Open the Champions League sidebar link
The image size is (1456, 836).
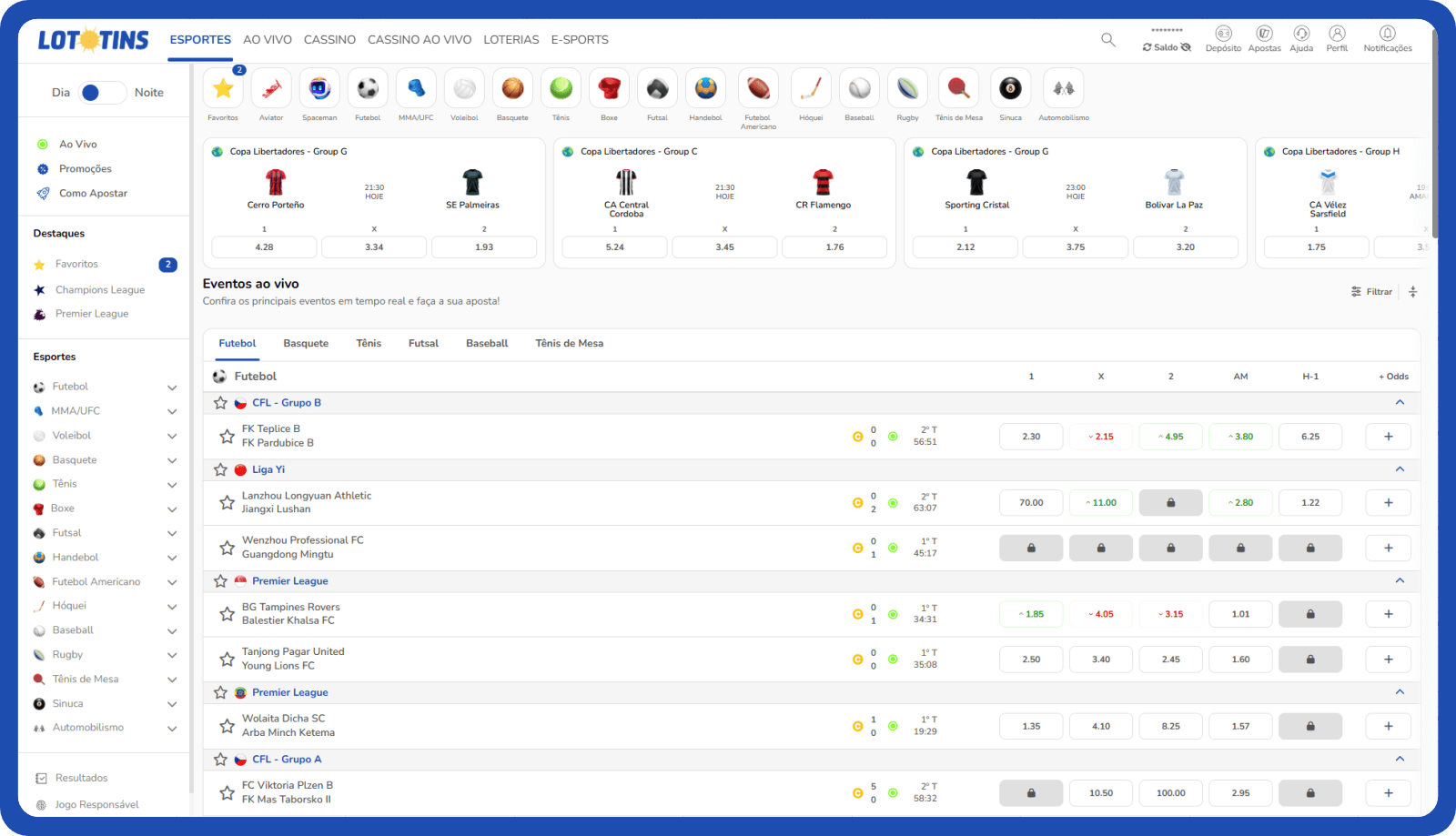click(x=100, y=290)
